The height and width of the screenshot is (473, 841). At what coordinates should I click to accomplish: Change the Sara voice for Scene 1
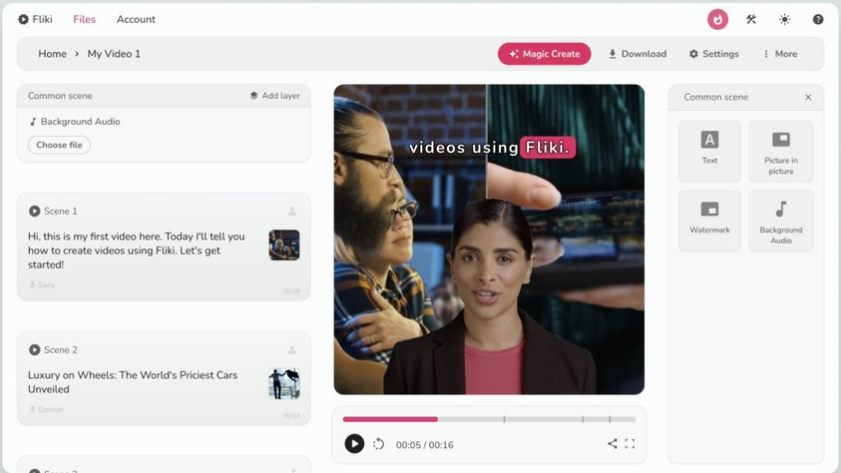42,285
